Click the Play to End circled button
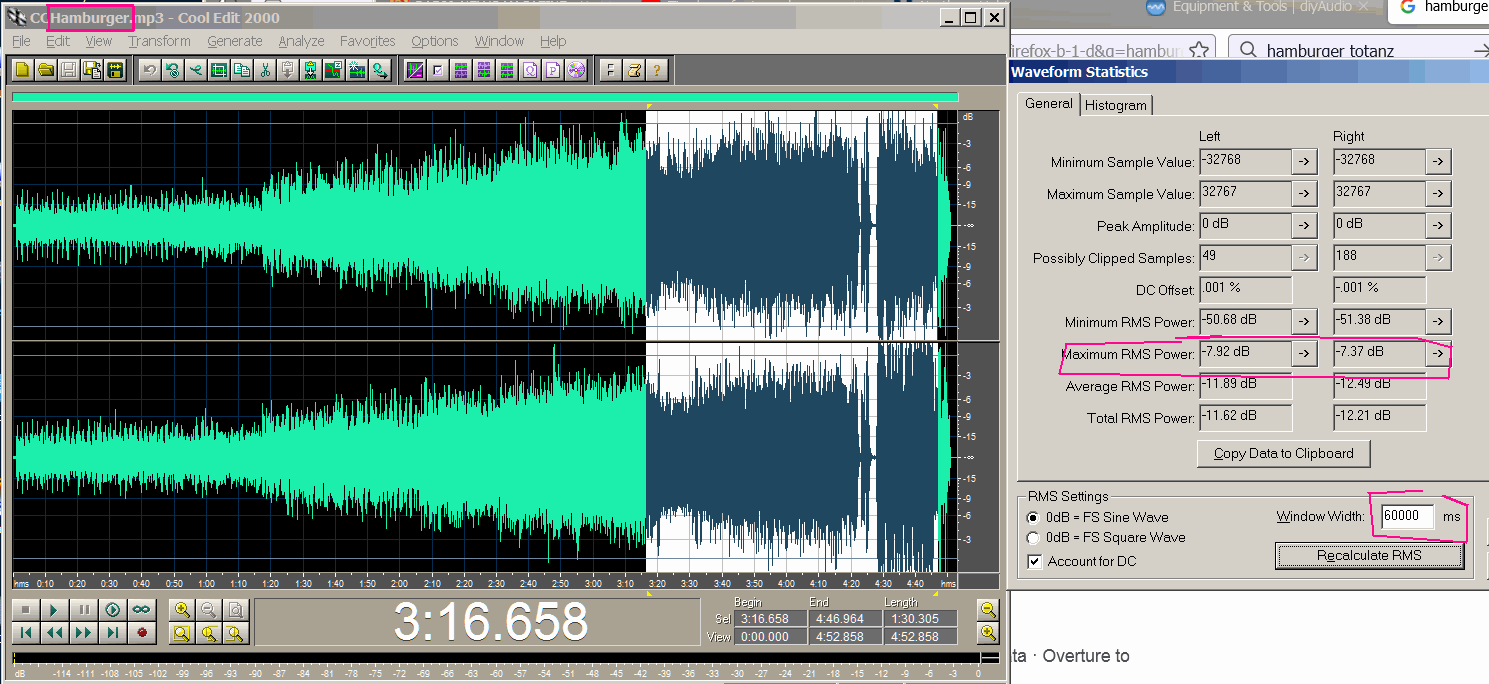Viewport: 1489px width, 684px height. (x=113, y=609)
